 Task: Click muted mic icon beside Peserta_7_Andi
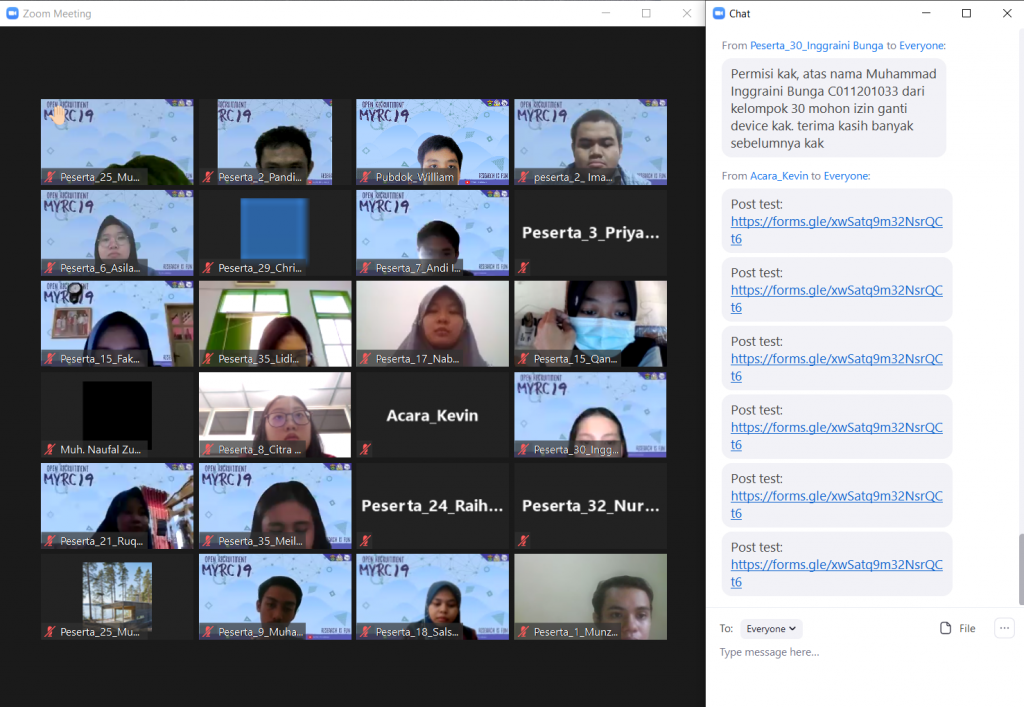[x=366, y=268]
